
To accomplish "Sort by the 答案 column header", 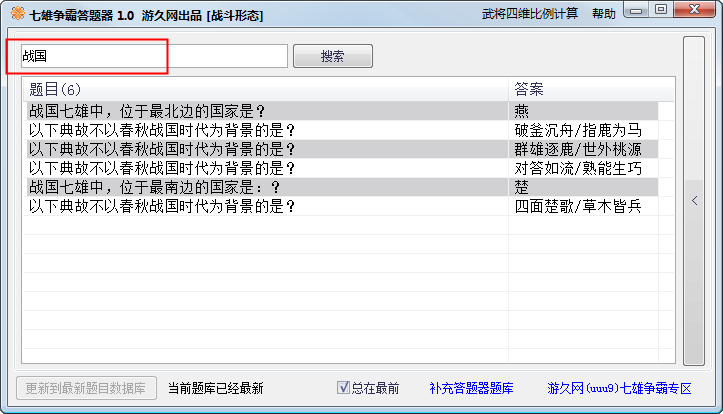I will click(x=591, y=89).
